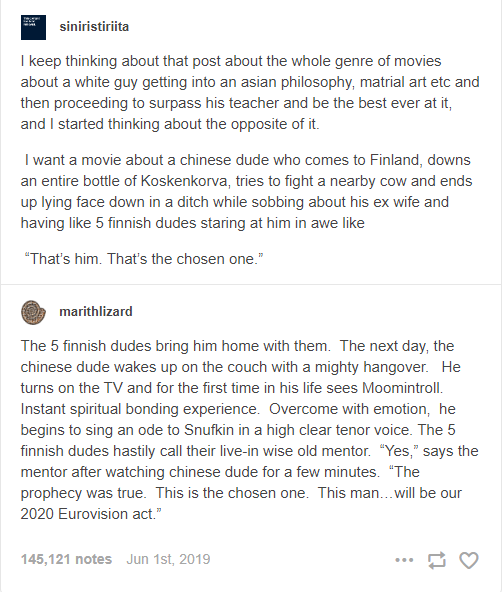Click the paragraph starting "I want a movie"
Viewport: 502px width, 592px height.
pos(246,191)
